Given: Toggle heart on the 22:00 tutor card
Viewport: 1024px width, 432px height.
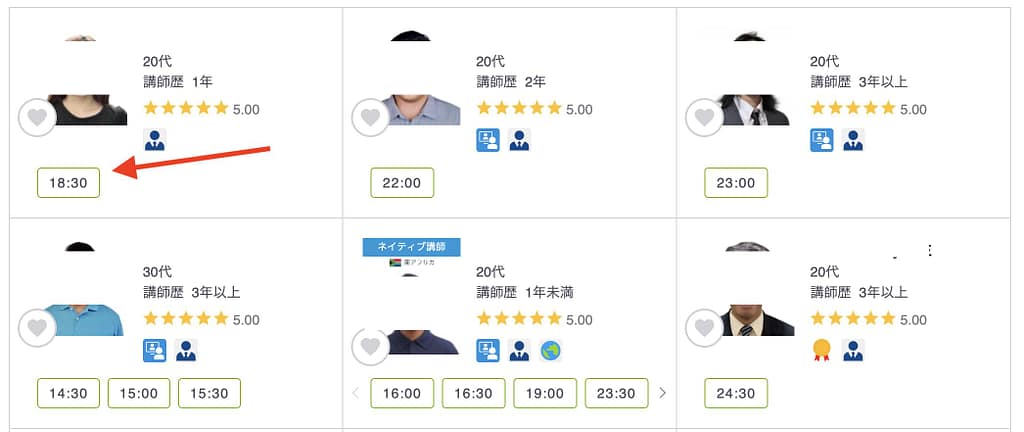Looking at the screenshot, I should tap(370, 118).
